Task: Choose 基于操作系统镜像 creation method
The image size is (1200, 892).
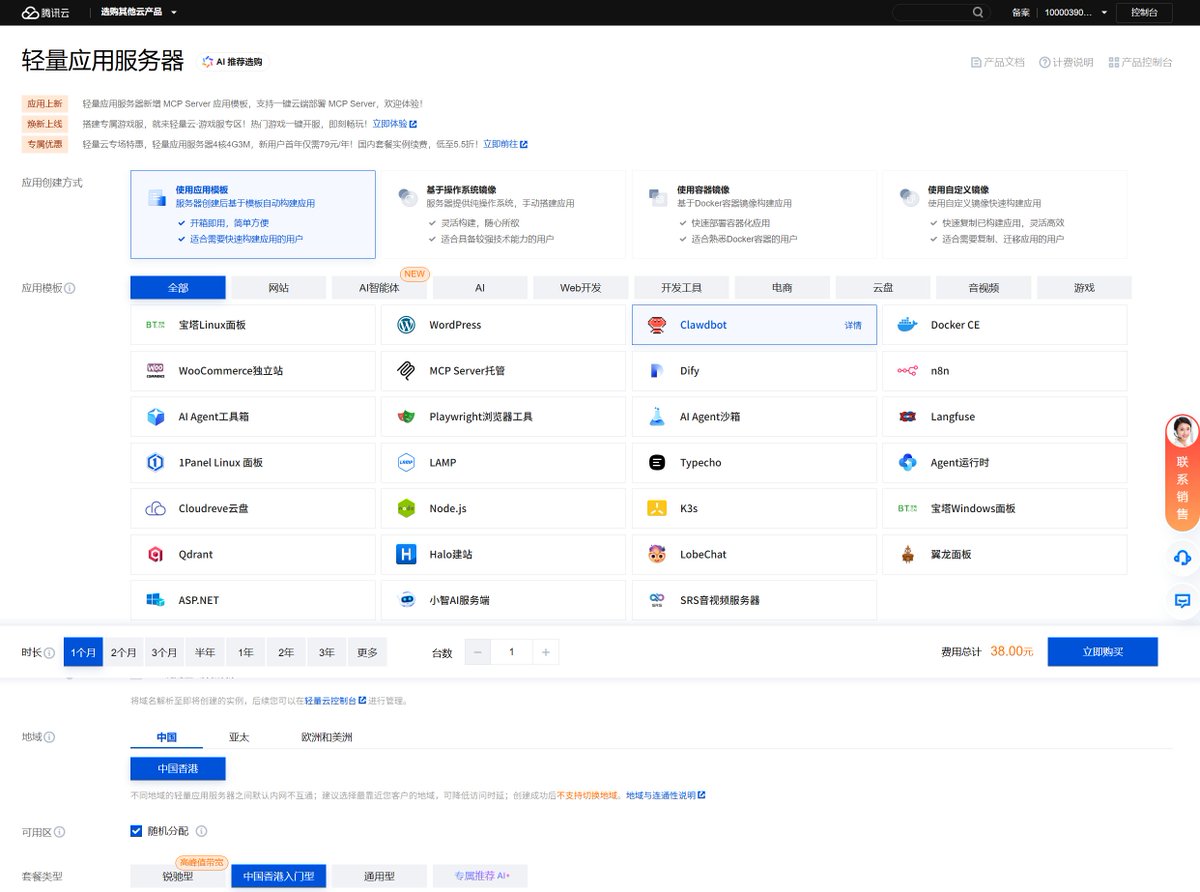Action: coord(503,214)
